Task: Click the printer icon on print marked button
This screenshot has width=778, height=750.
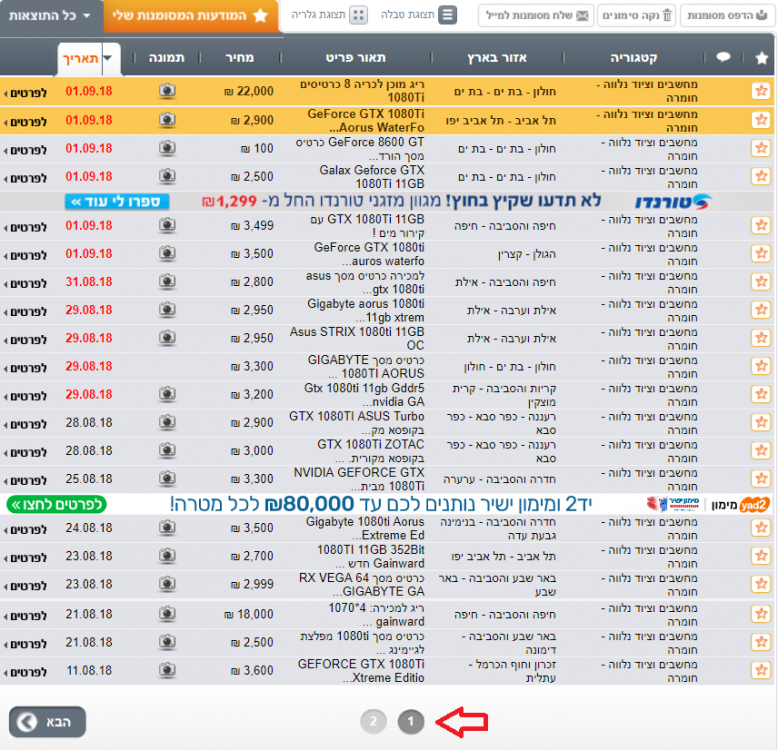Action: [x=762, y=15]
